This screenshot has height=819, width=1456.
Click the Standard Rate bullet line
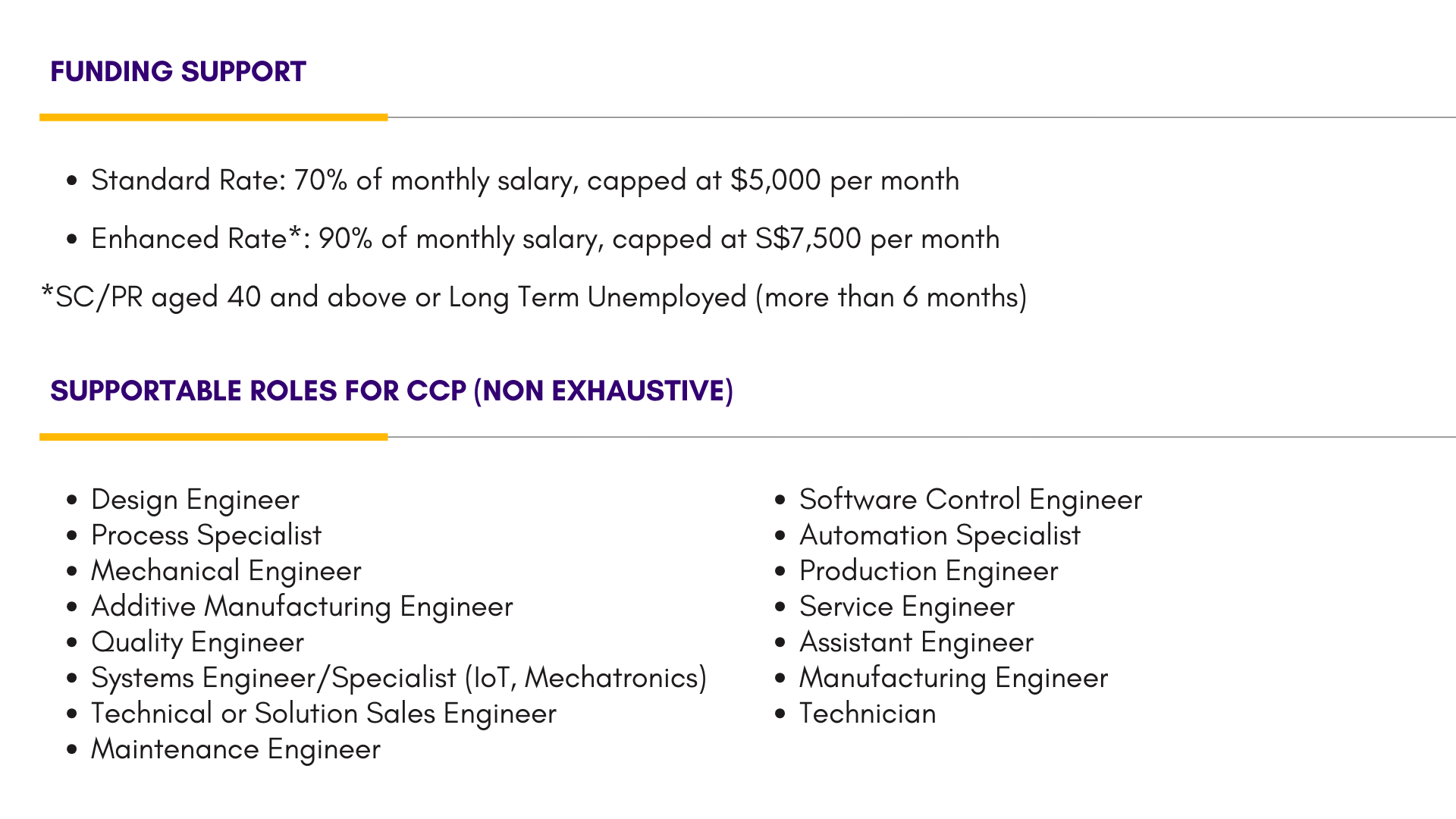(525, 180)
